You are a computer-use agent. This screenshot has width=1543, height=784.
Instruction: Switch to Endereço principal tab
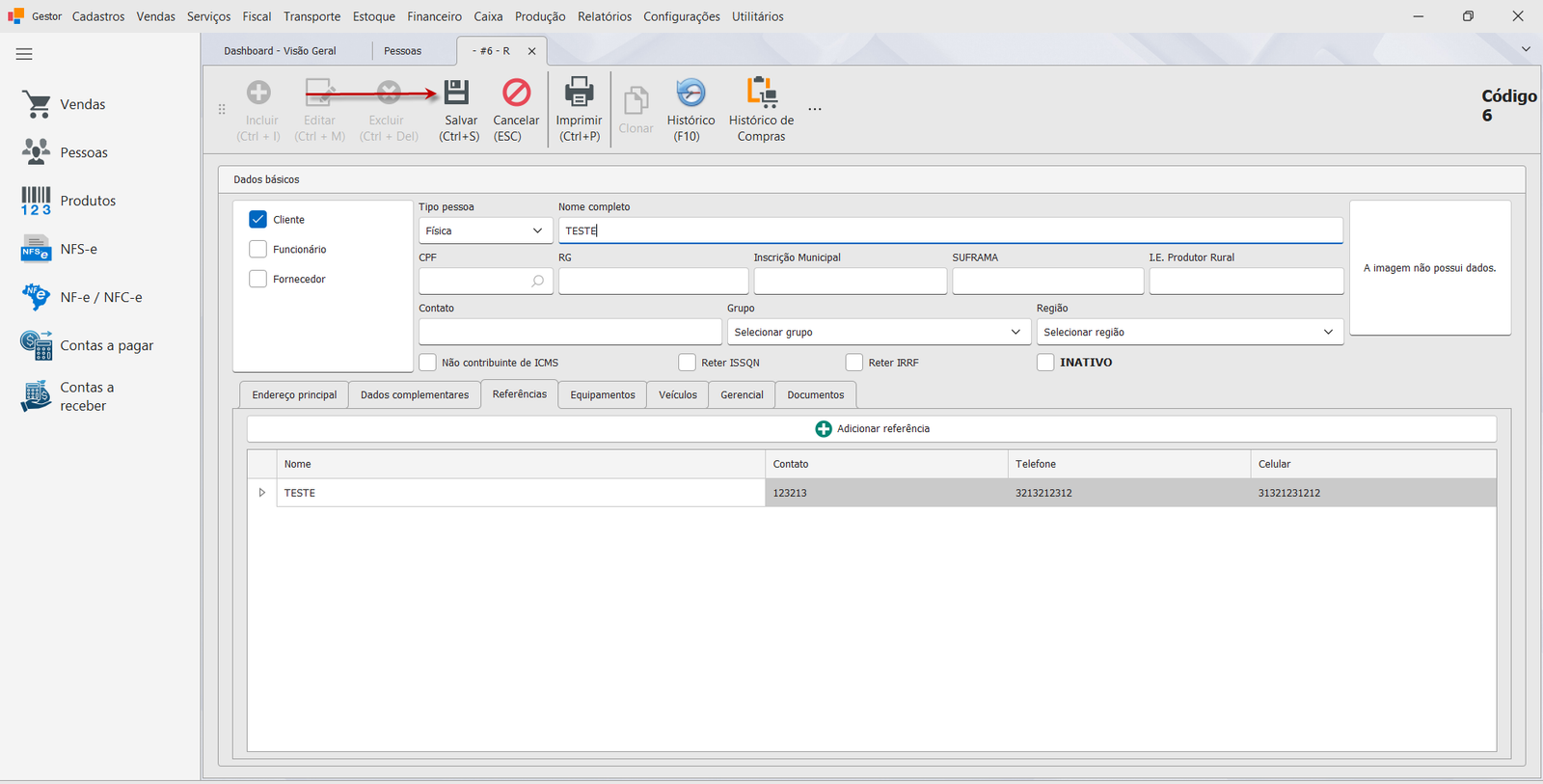point(294,394)
